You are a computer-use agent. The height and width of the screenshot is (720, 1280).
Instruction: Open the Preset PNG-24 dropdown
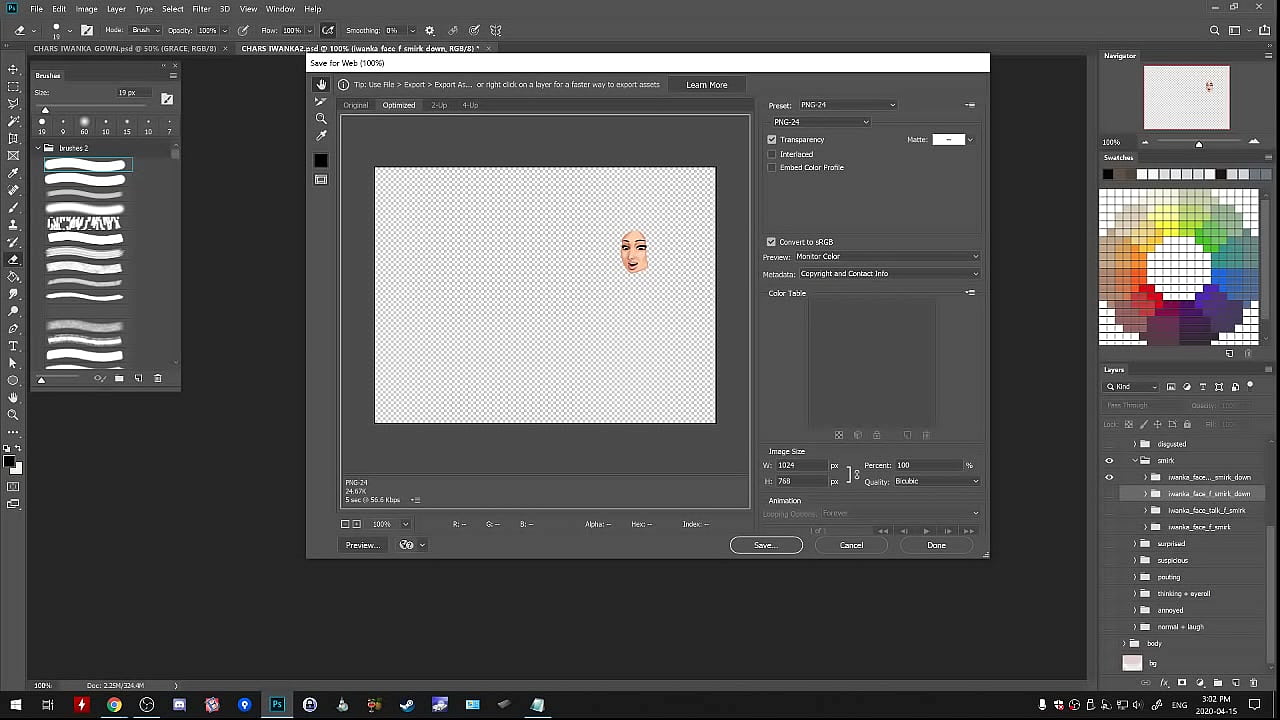tap(847, 105)
